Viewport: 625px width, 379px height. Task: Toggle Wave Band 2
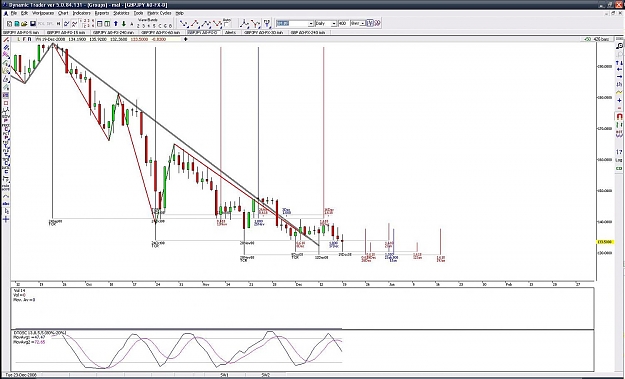pos(138,26)
